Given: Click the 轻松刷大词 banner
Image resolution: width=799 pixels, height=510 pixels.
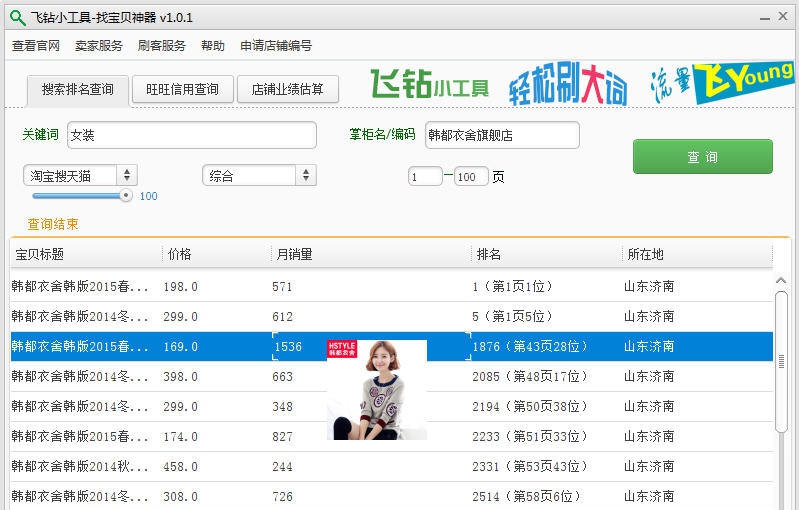Looking at the screenshot, I should pyautogui.click(x=568, y=85).
